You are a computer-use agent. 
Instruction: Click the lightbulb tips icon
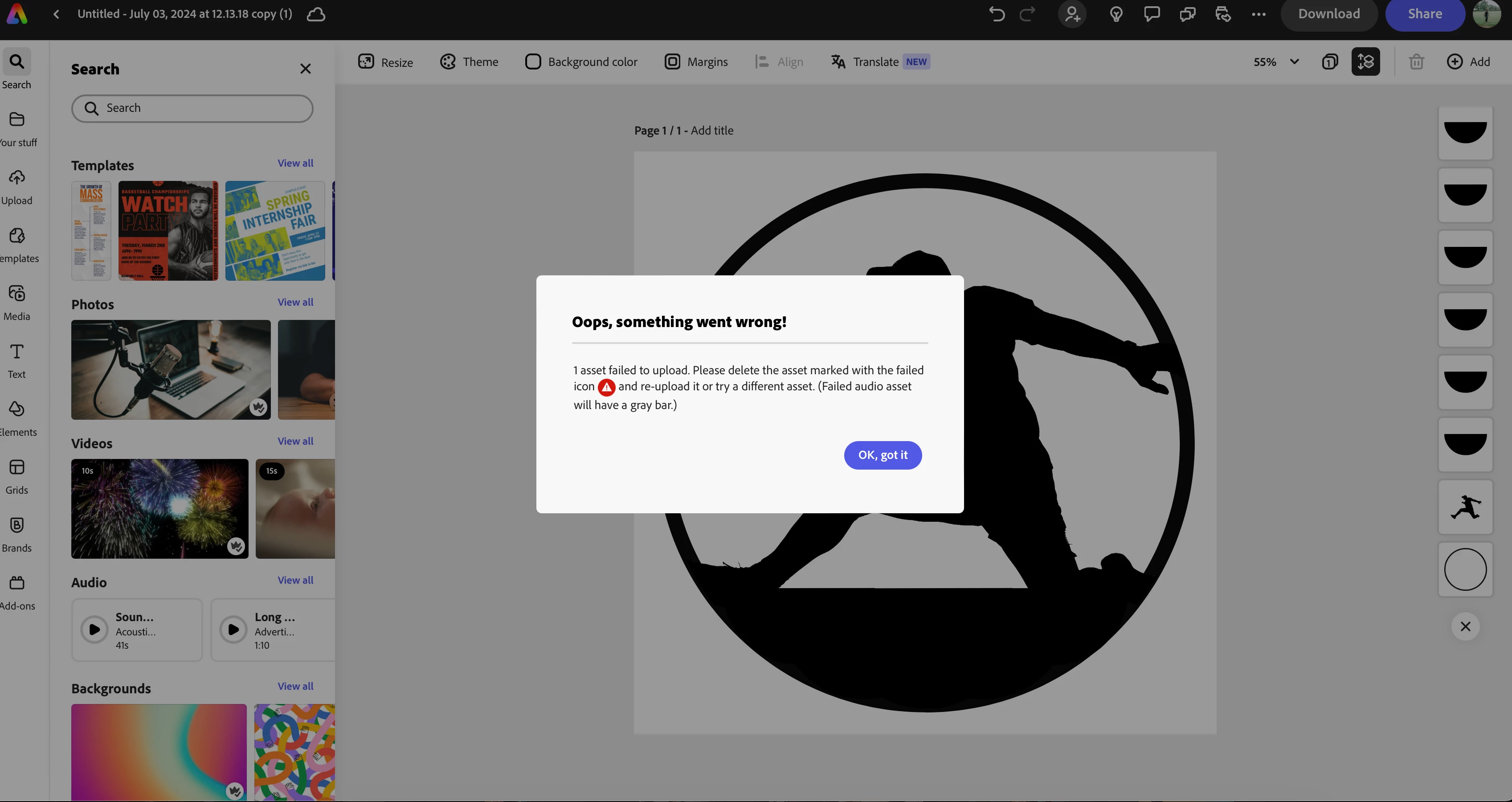coord(1116,14)
